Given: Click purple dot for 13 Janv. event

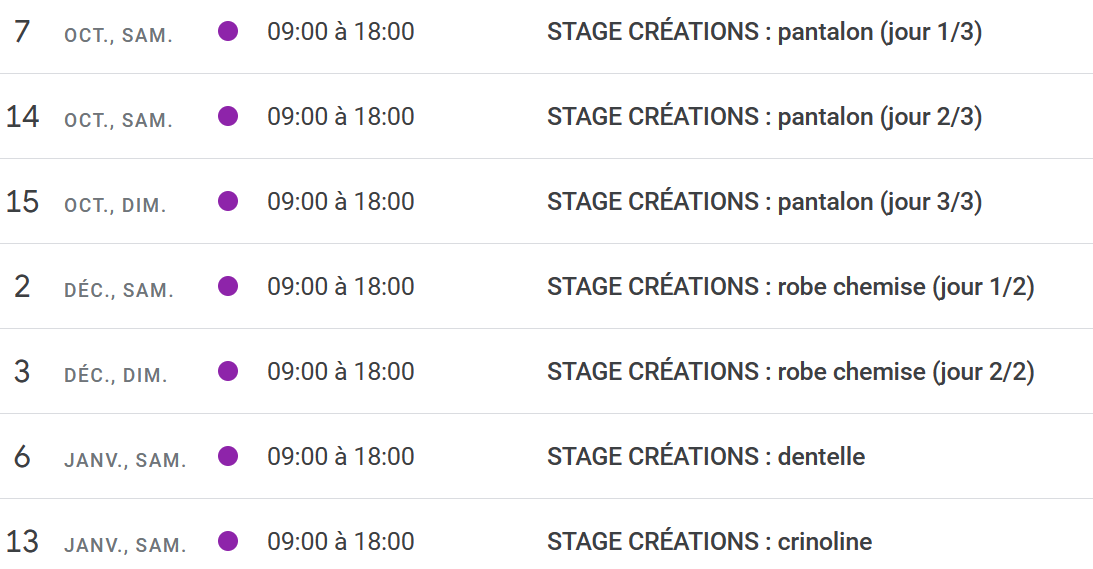Looking at the screenshot, I should 228,542.
